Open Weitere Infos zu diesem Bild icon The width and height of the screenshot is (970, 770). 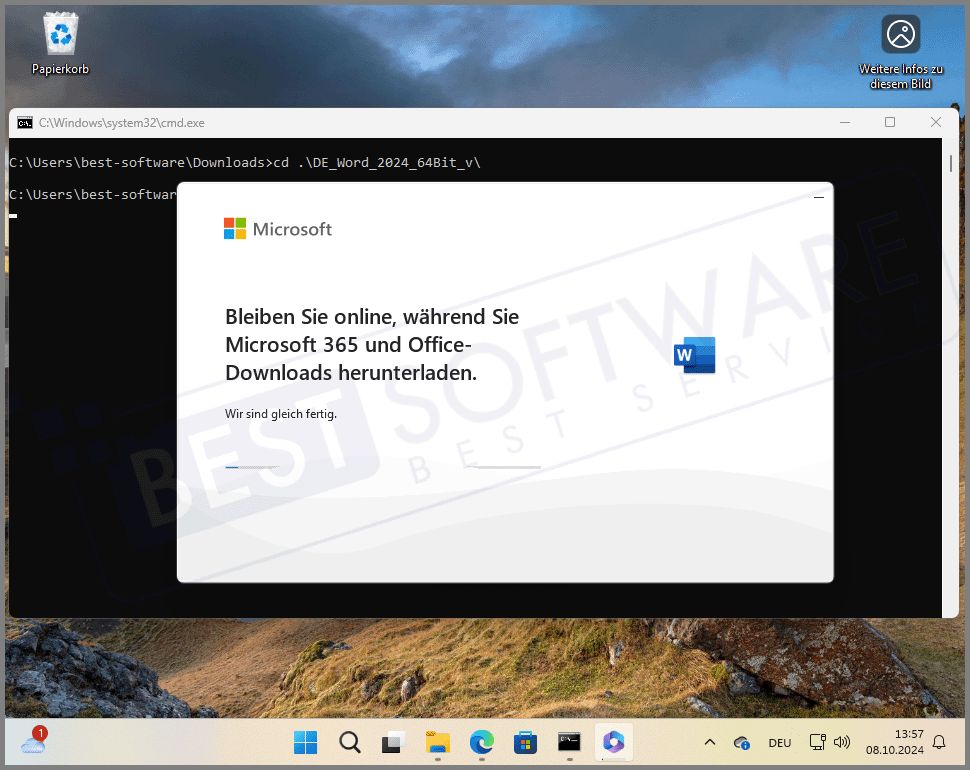pos(901,53)
